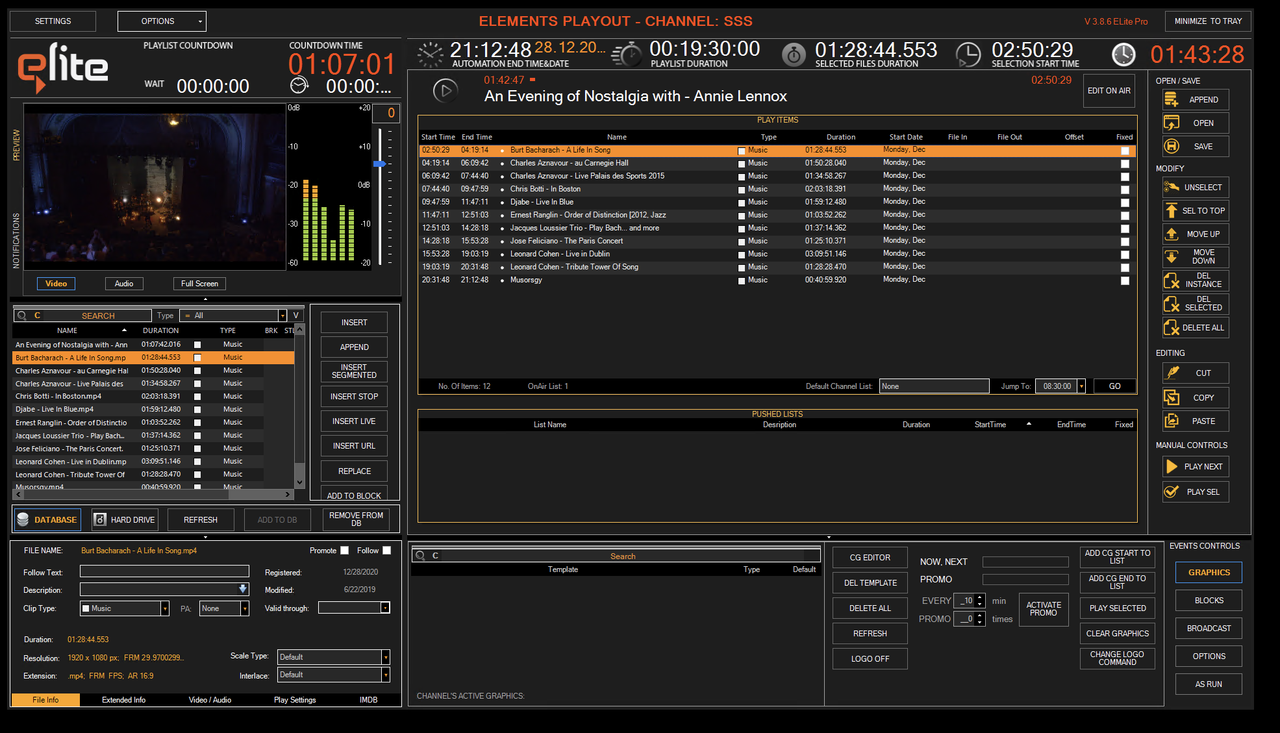Open the Options dropdown at top
The height and width of the screenshot is (733, 1280).
pos(161,21)
